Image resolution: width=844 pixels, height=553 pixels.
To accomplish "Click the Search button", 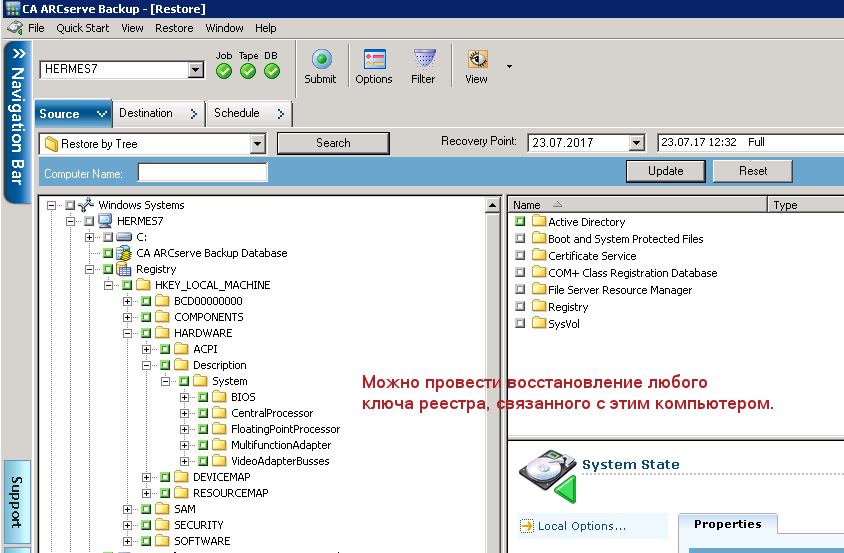I will point(333,143).
